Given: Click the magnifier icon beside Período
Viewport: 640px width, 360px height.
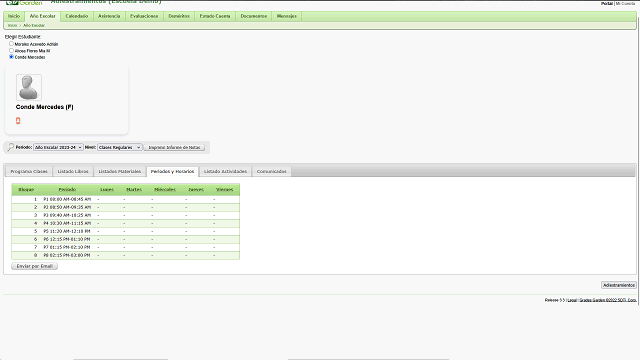Looking at the screenshot, I should 11,147.
